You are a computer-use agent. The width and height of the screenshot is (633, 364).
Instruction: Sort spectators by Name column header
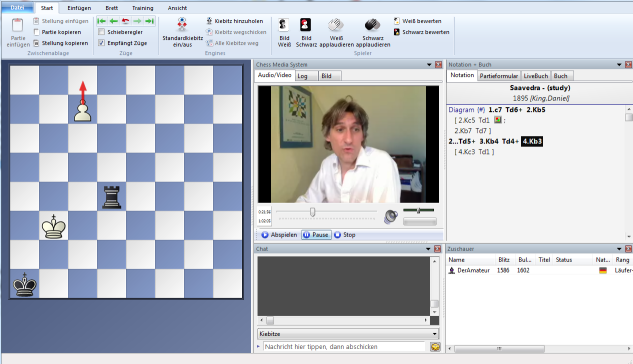tap(457, 260)
